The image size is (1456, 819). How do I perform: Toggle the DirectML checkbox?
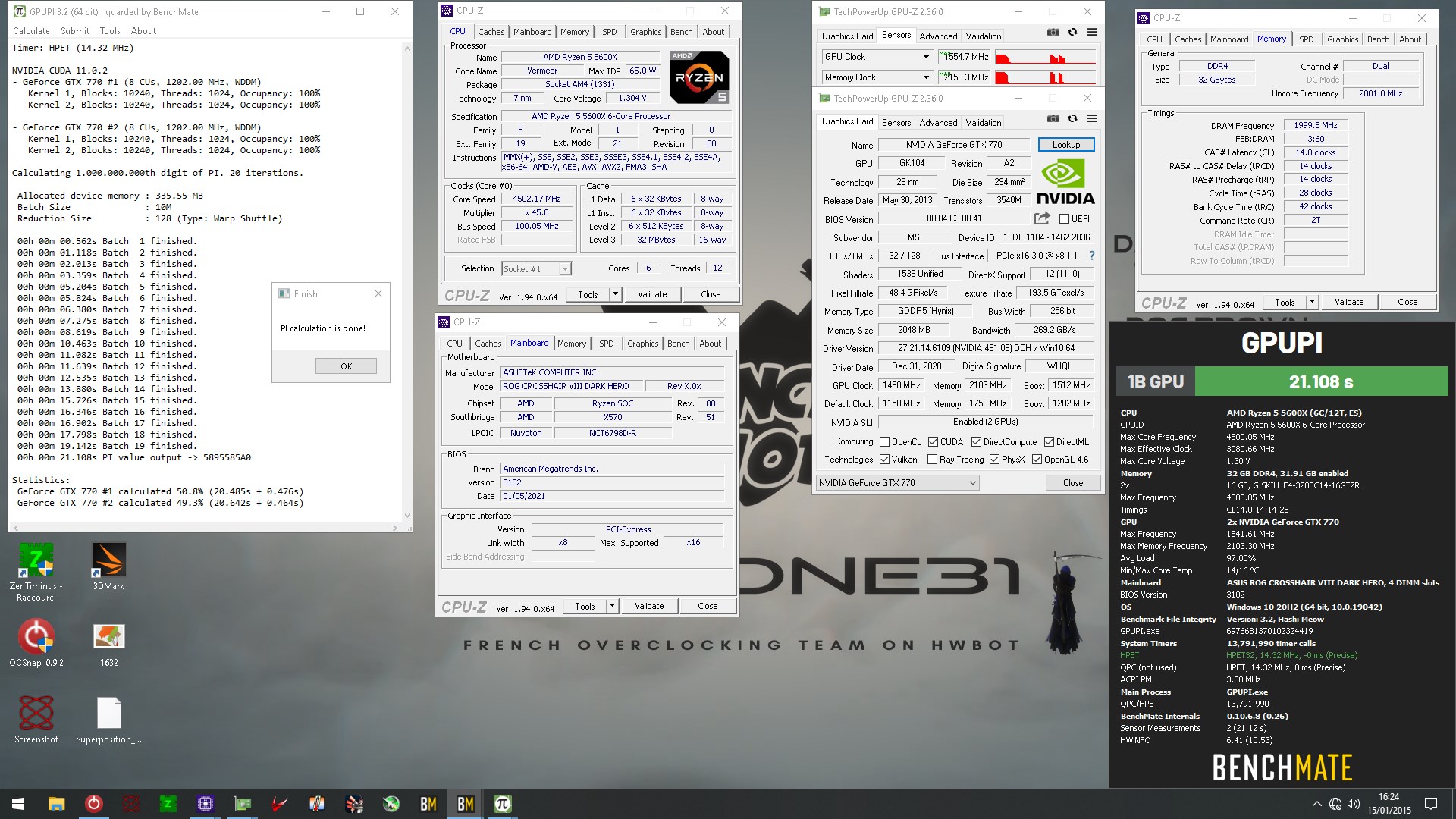(1049, 442)
